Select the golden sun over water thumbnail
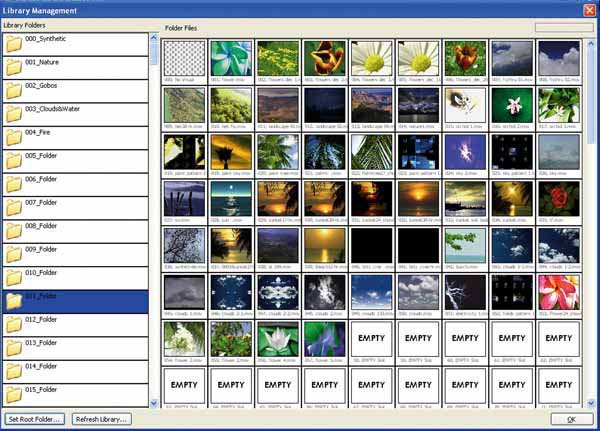 [x=324, y=246]
